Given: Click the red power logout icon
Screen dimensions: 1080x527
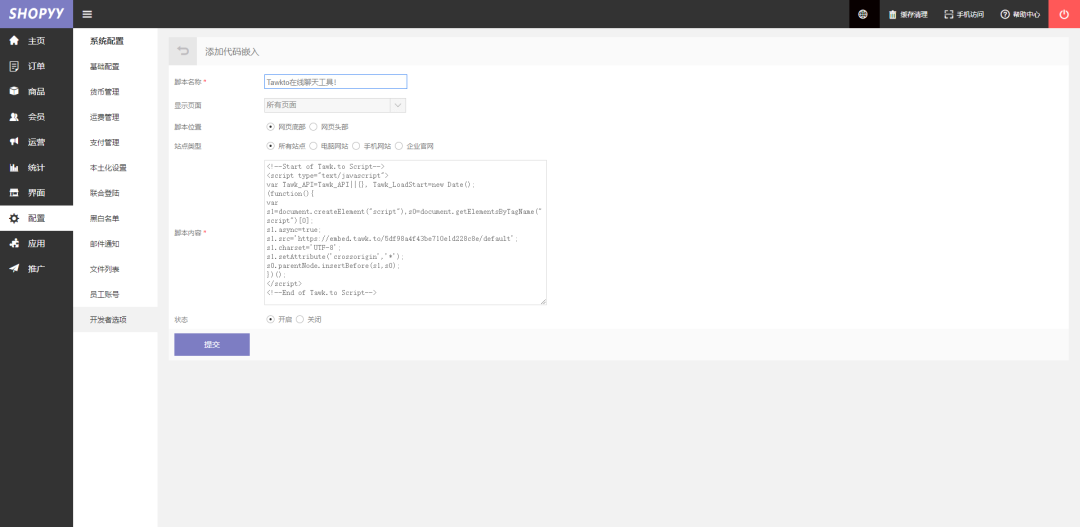Looking at the screenshot, I should [1064, 14].
